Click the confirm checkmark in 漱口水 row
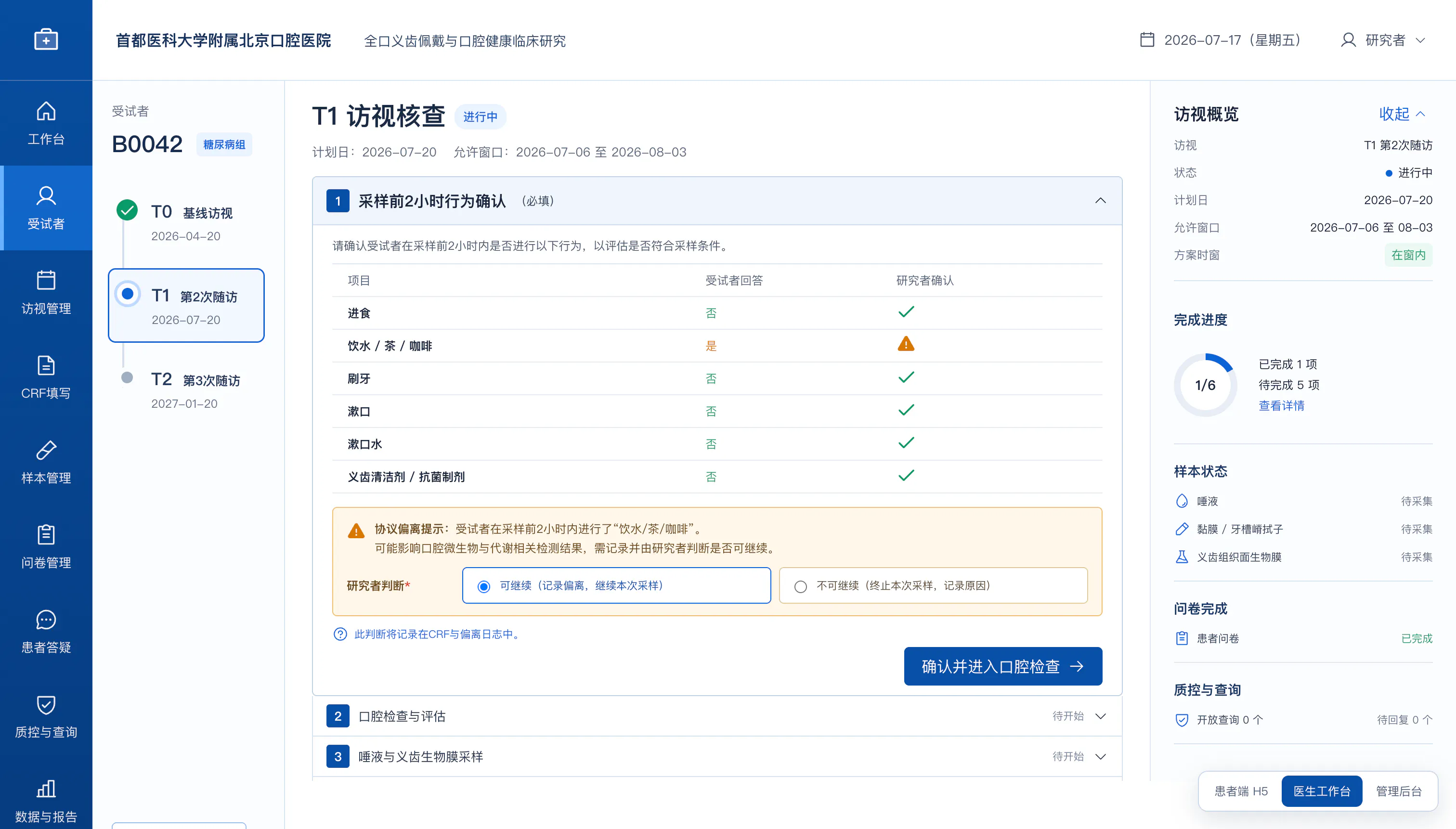Viewport: 1456px width, 829px height. (906, 443)
